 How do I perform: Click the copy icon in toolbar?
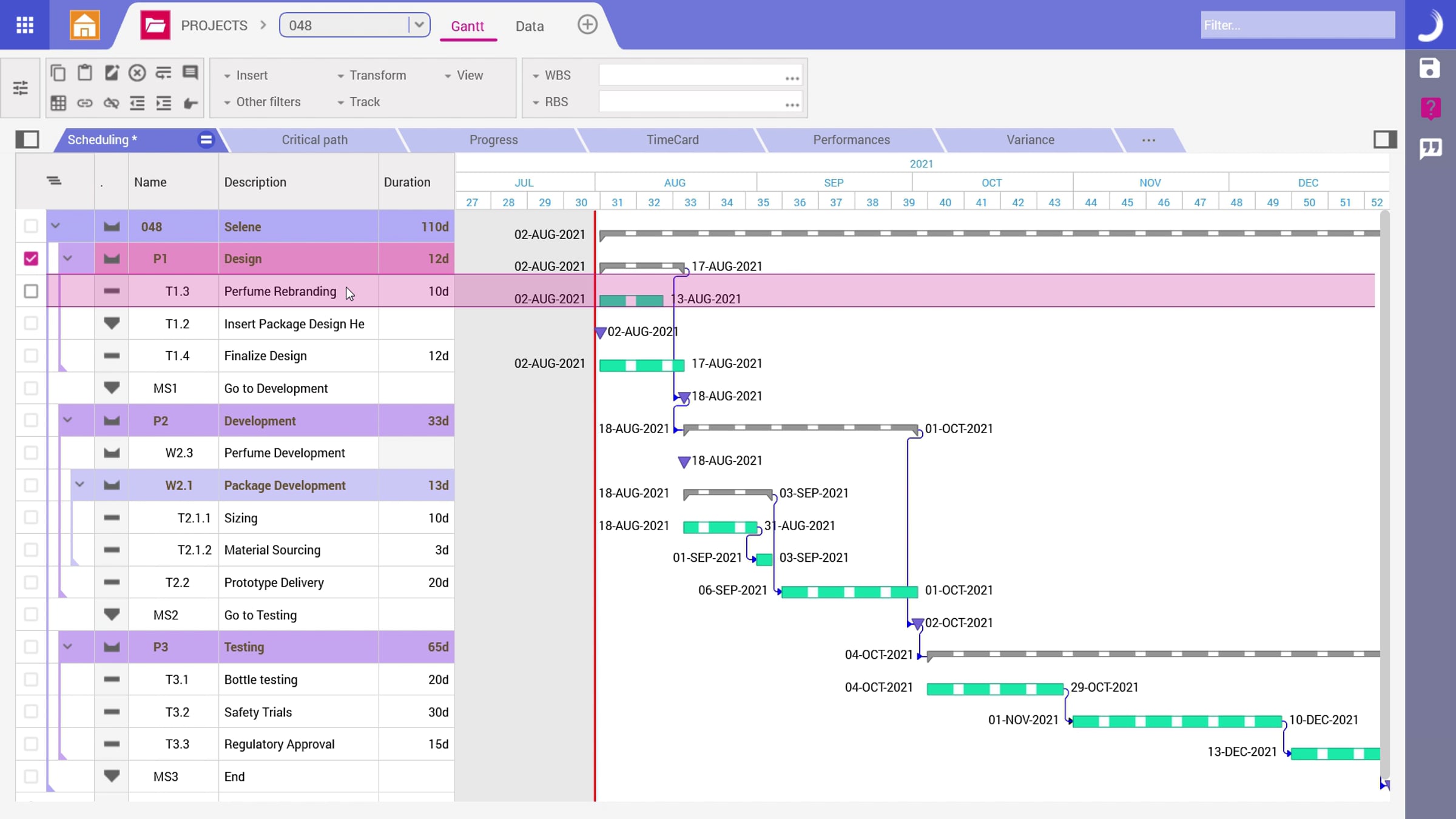[58, 73]
